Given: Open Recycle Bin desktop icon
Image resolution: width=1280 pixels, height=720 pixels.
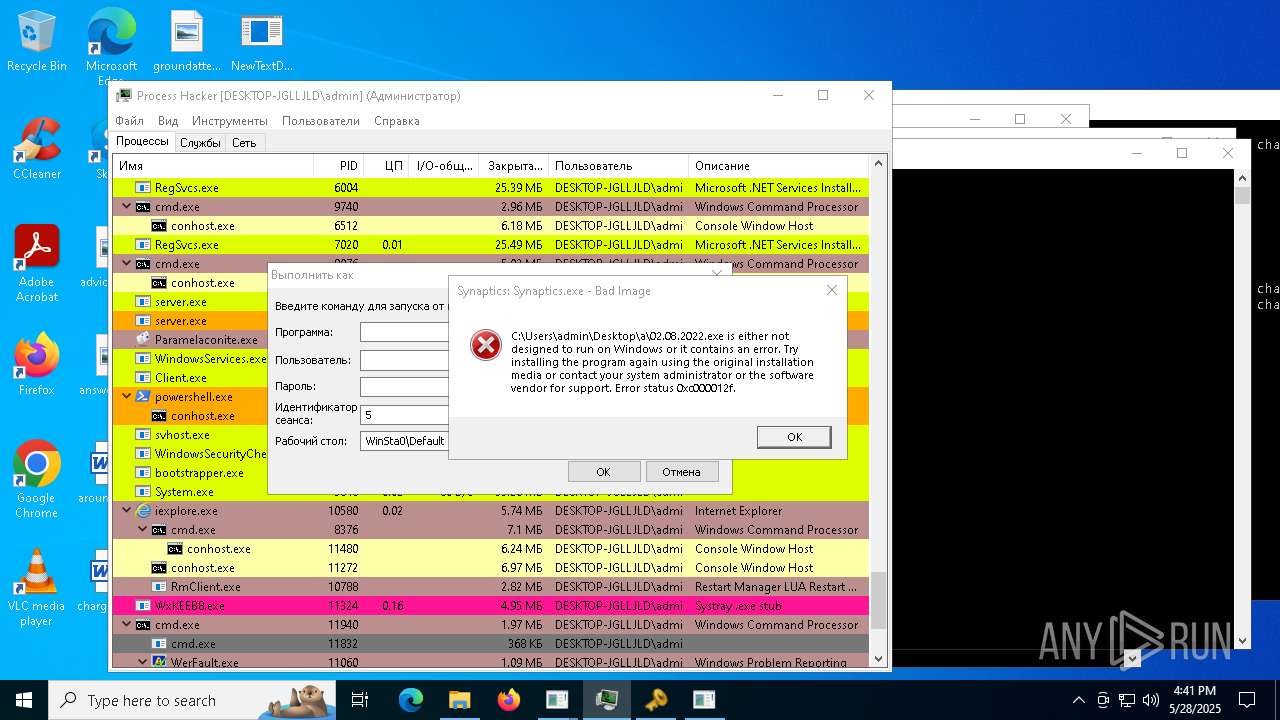Looking at the screenshot, I should 37,40.
